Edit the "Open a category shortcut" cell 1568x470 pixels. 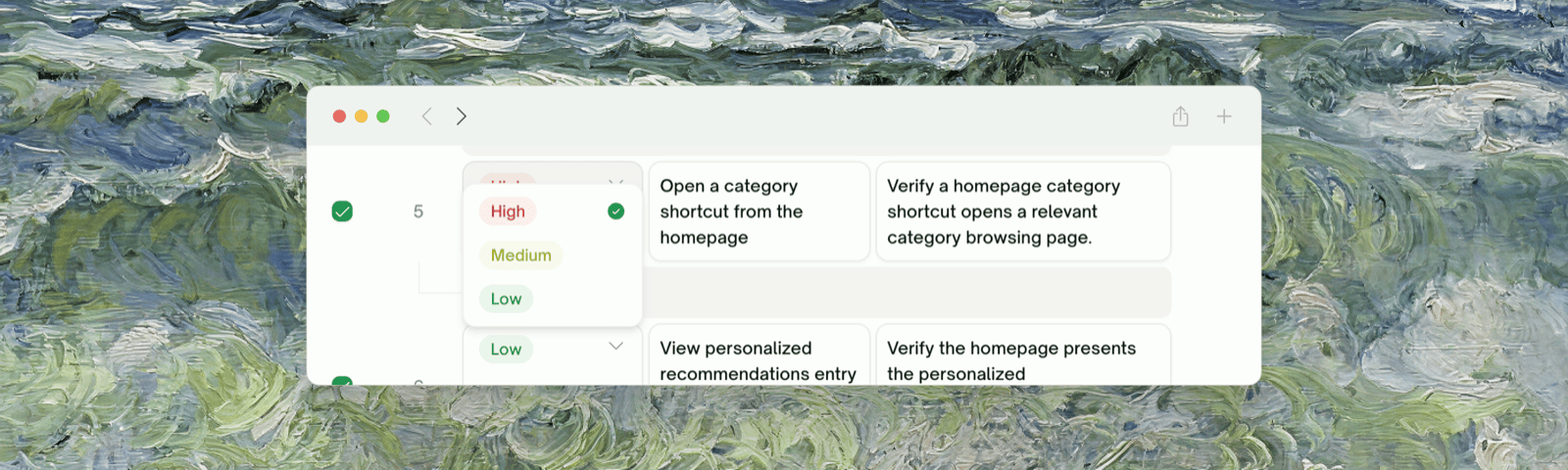click(759, 211)
